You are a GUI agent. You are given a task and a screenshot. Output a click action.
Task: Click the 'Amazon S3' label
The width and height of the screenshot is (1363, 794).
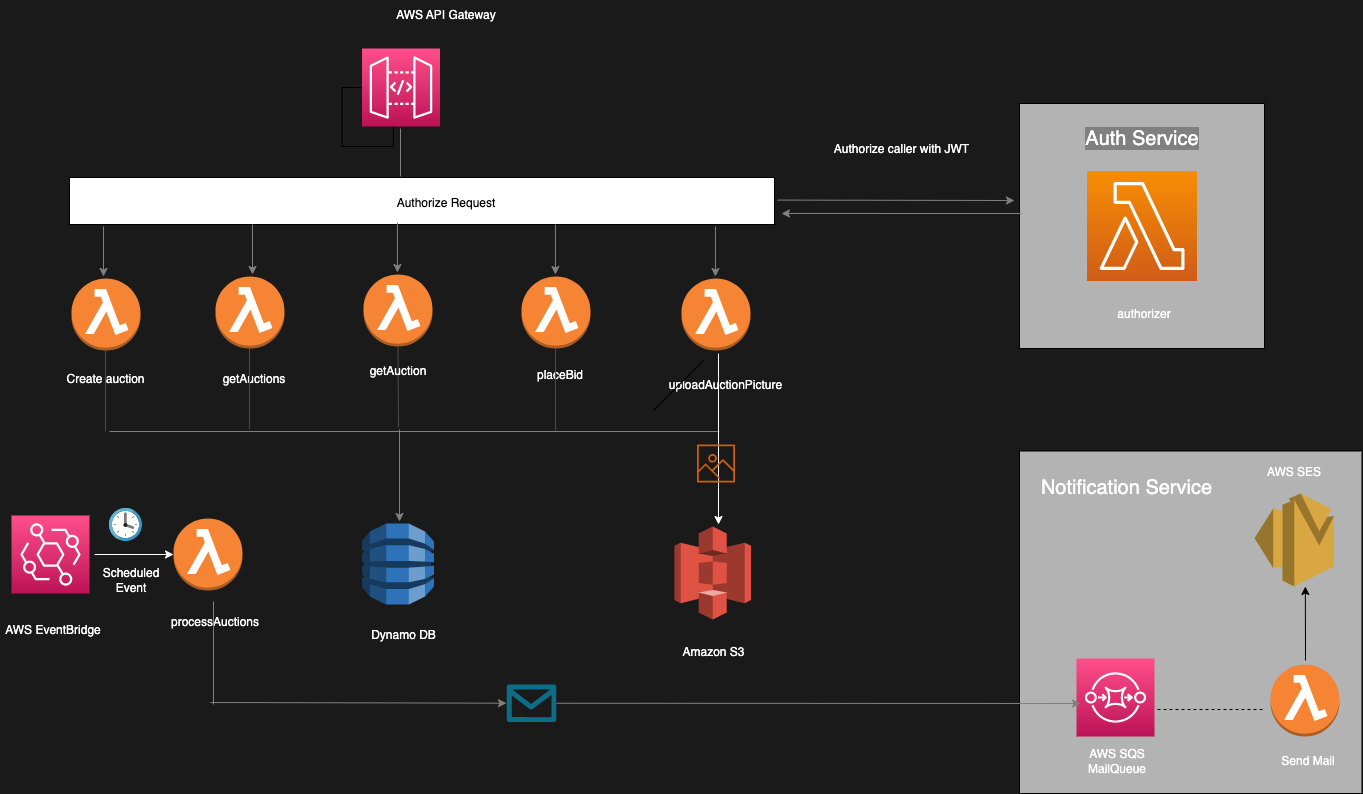[714, 652]
